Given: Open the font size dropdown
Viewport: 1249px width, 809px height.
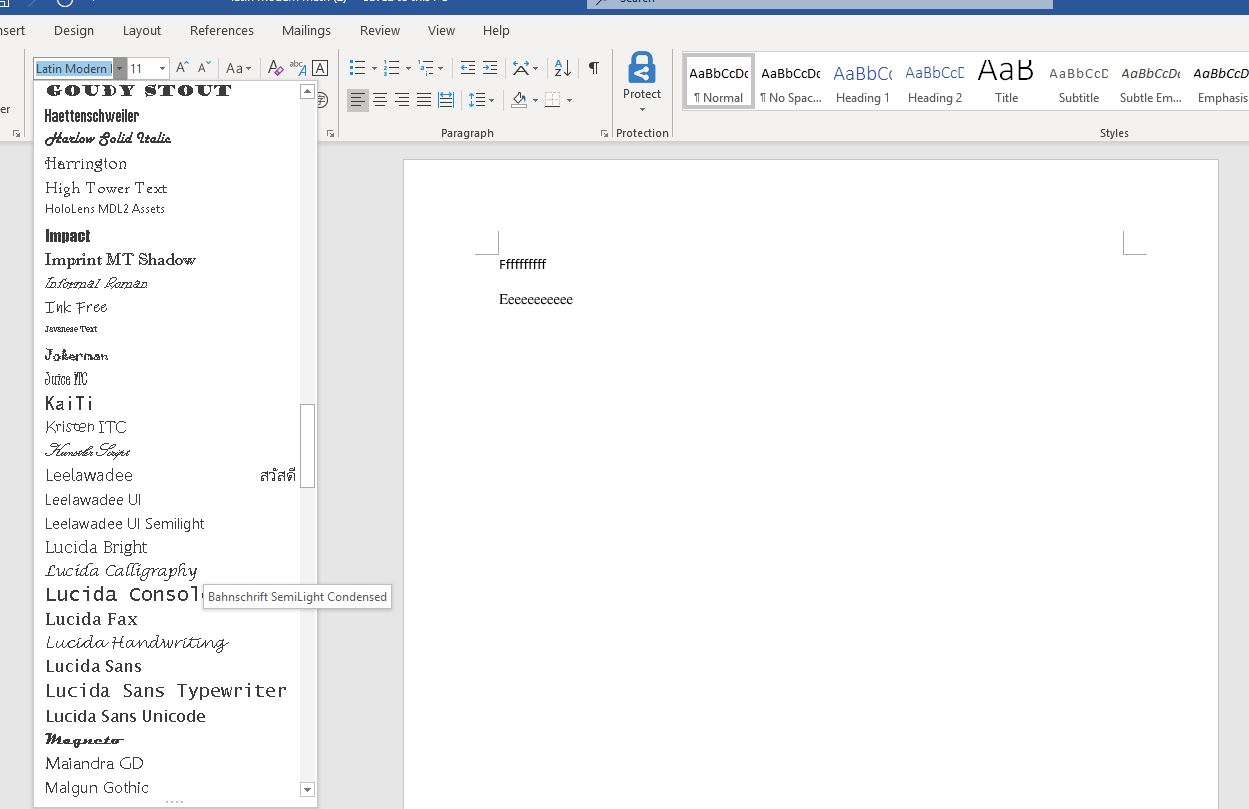Looking at the screenshot, I should point(162,68).
